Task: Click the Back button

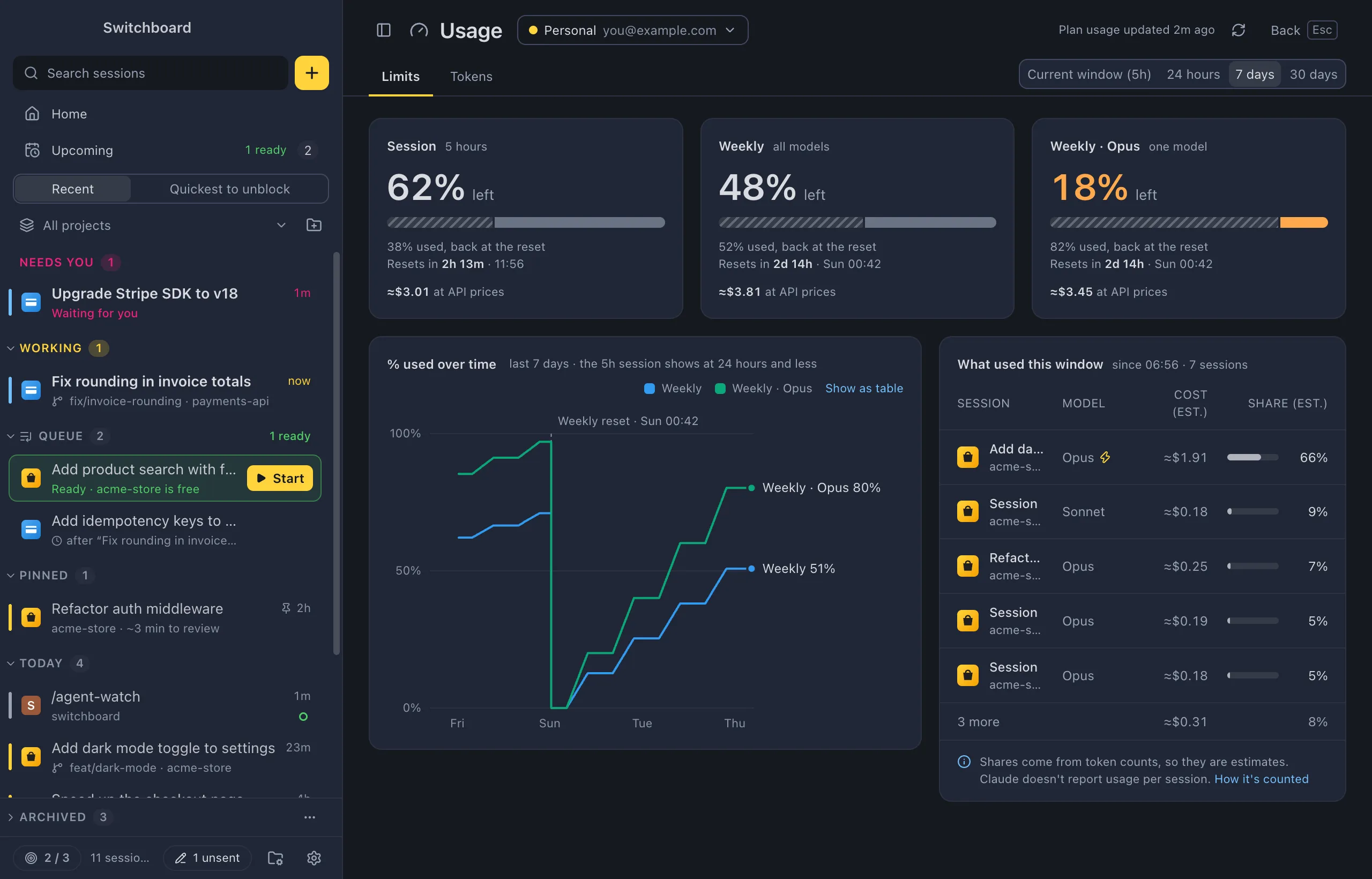Action: tap(1303, 30)
